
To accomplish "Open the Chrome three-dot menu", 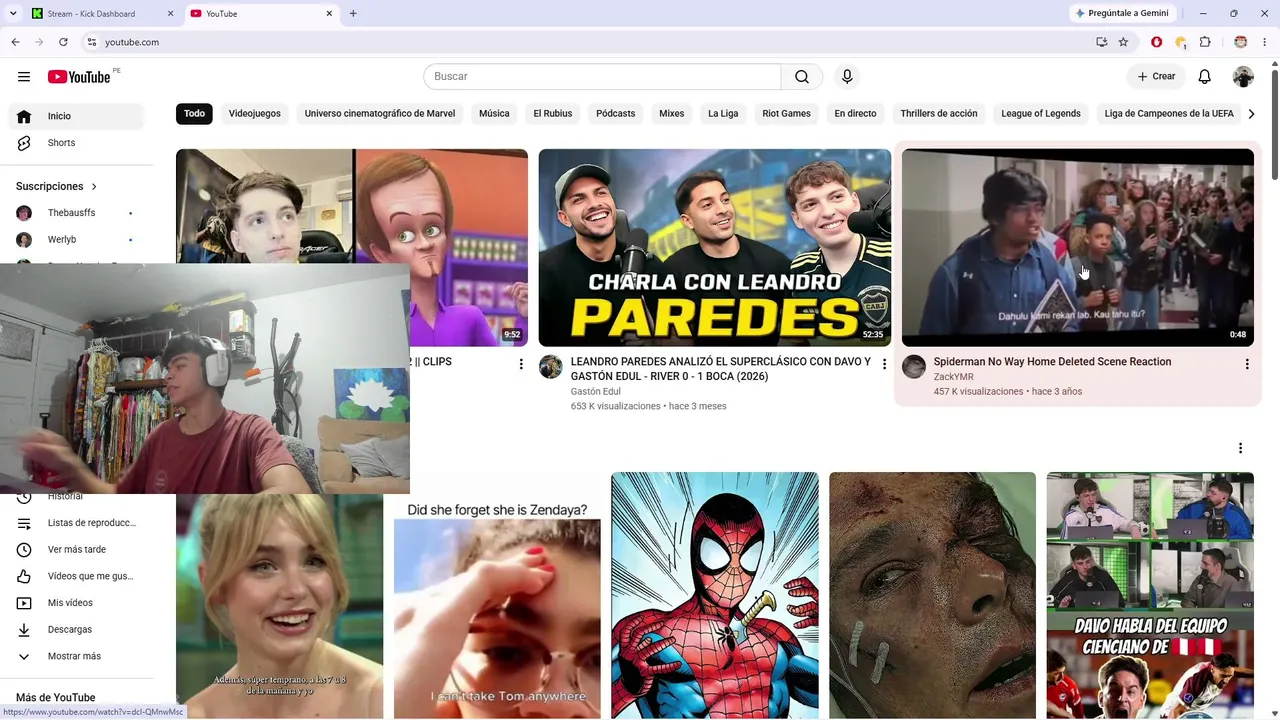I will click(1265, 42).
